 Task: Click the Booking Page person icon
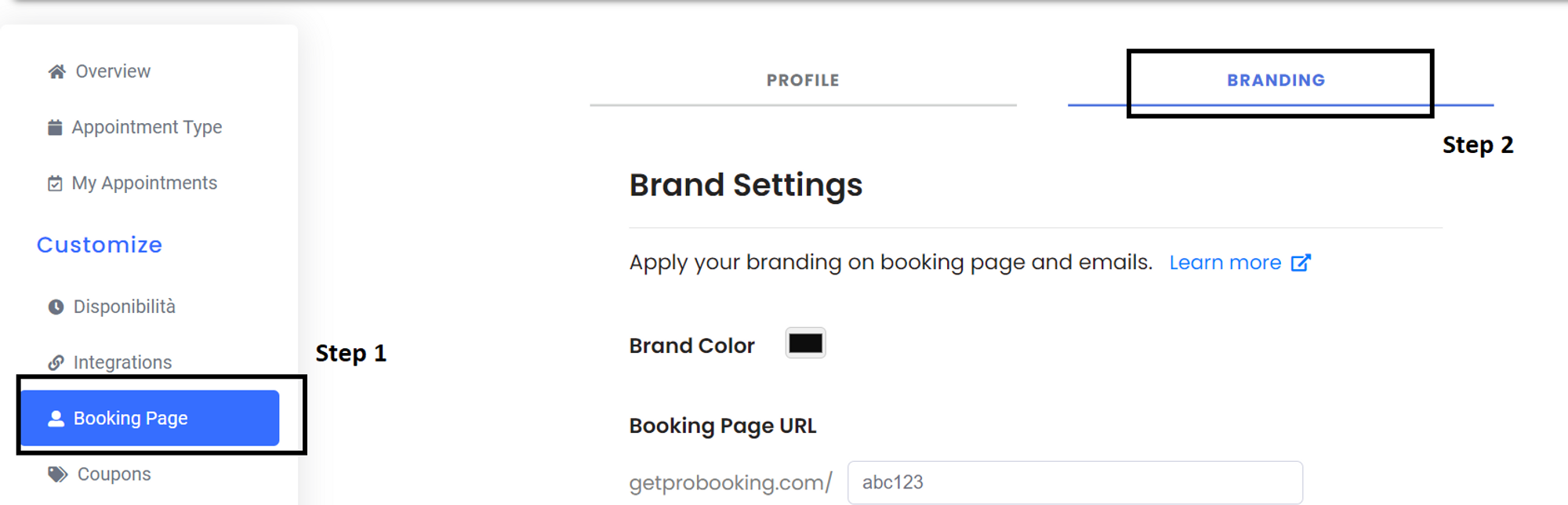[x=56, y=419]
